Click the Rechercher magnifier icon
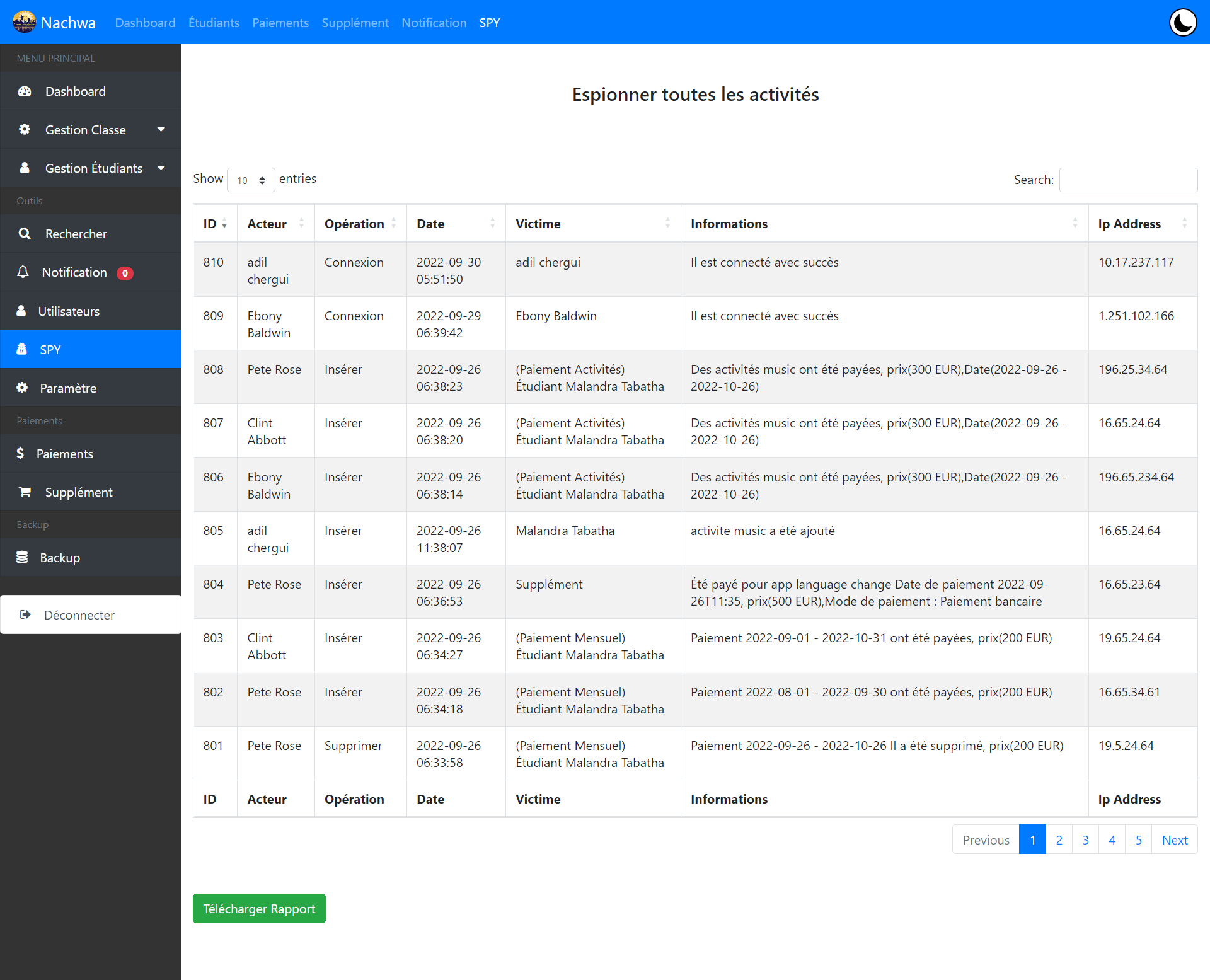Viewport: 1210px width, 980px height. 25,234
